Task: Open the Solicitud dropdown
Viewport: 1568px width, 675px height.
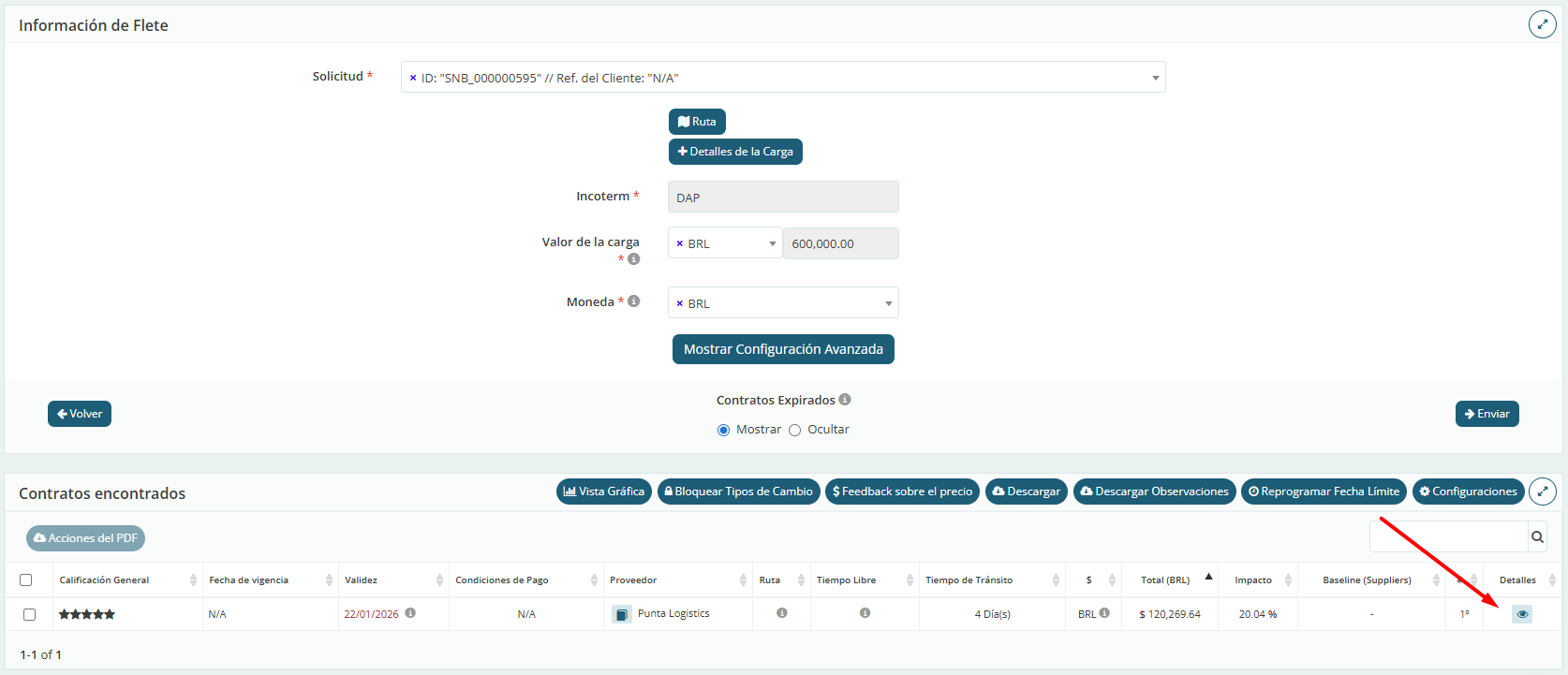Action: click(1155, 78)
